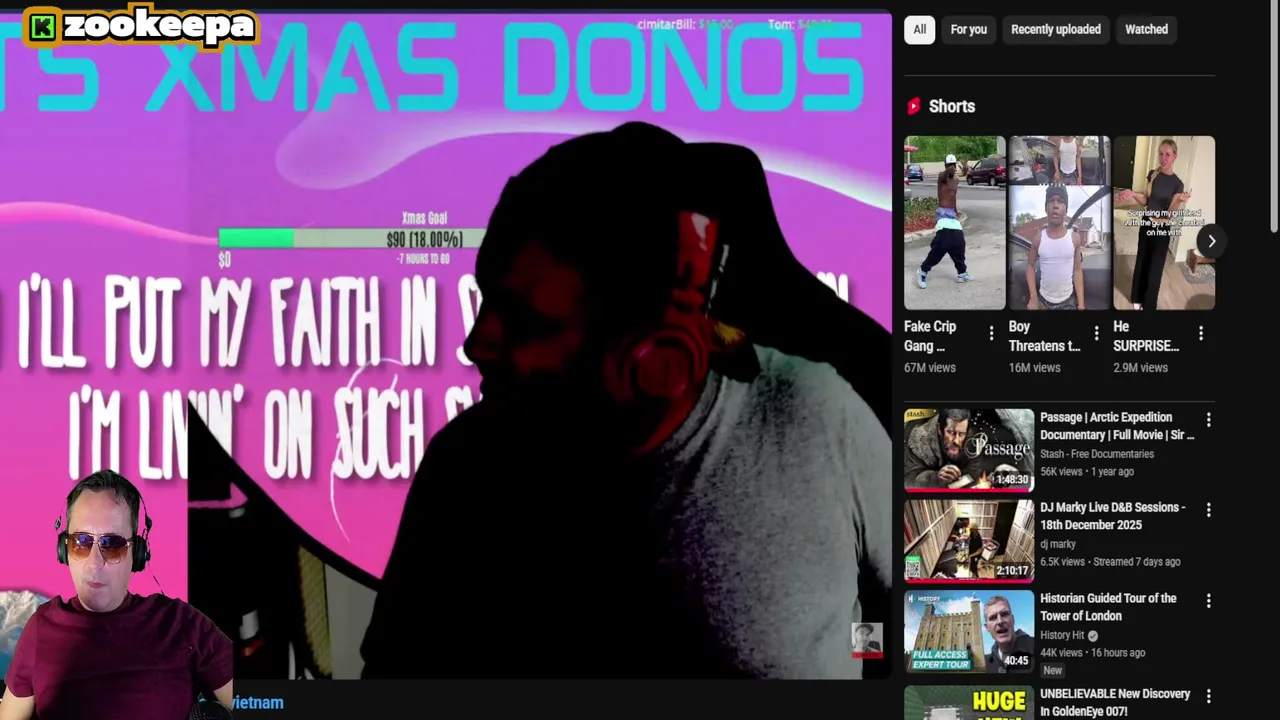Click the small avatar icon in video corner
The image size is (1280, 720).
[866, 640]
